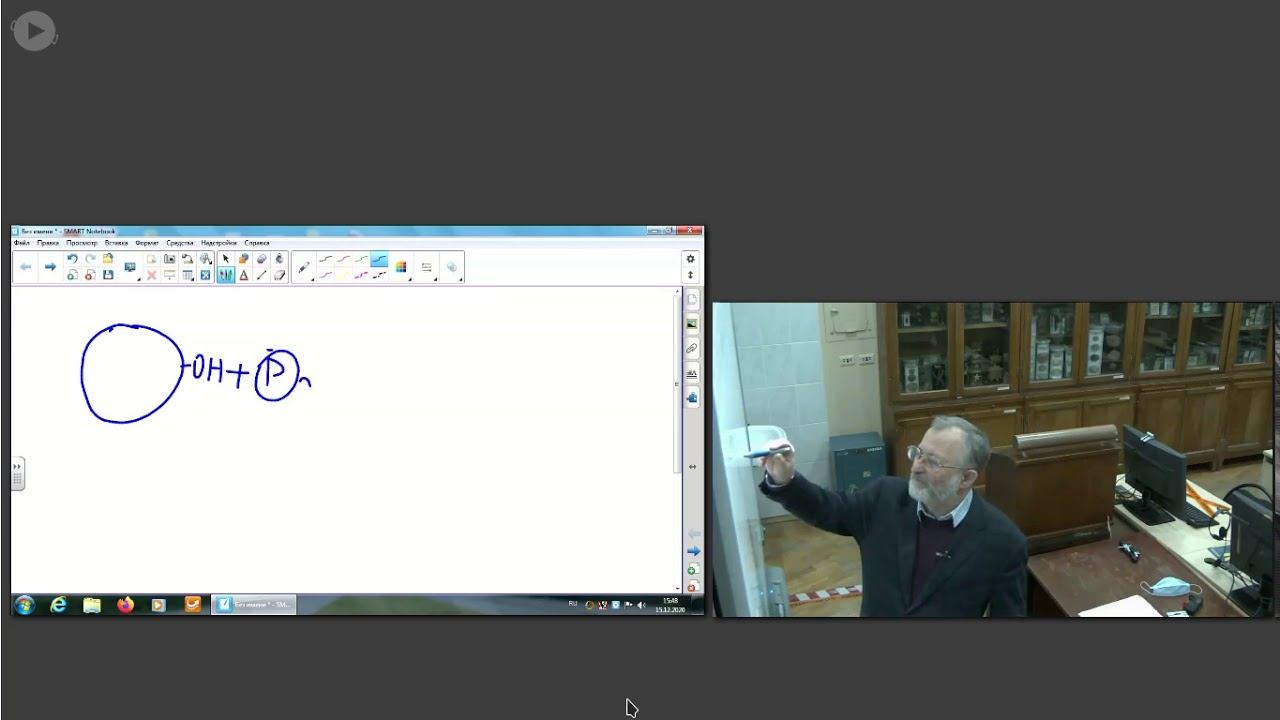Select the straight Line tool

(x=261, y=275)
